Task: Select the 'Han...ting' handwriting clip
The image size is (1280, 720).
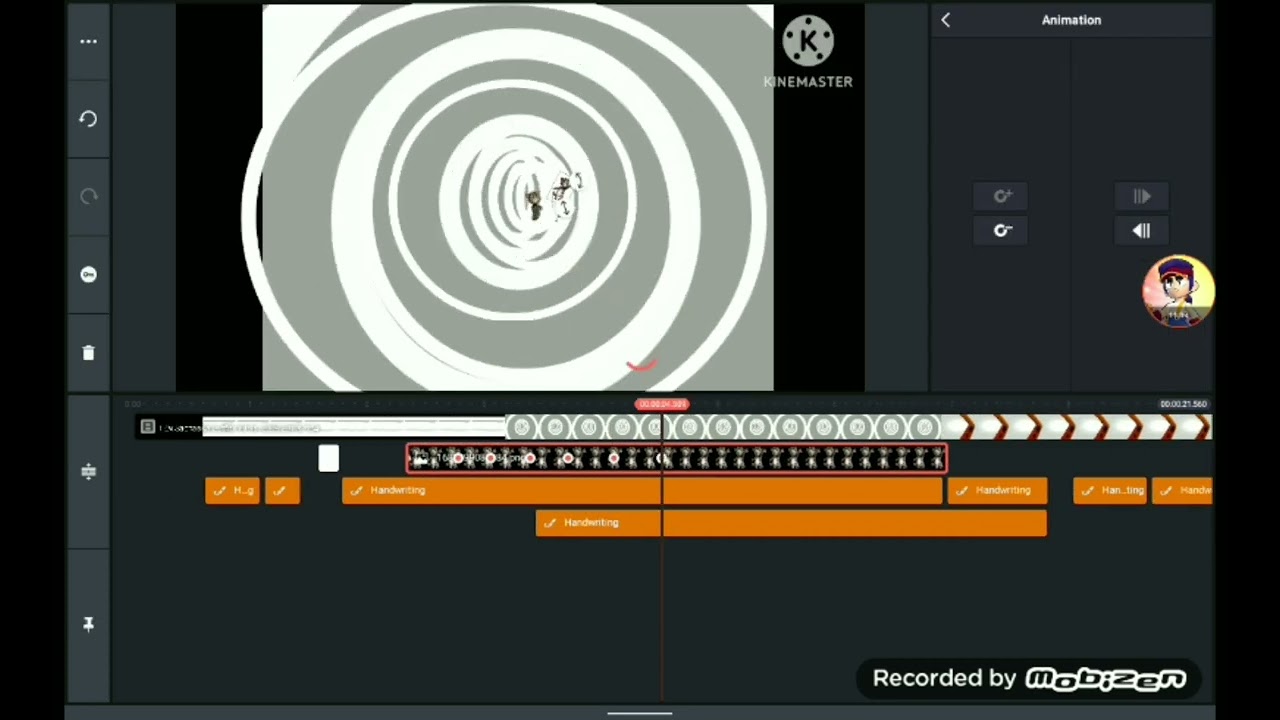Action: click(1110, 490)
